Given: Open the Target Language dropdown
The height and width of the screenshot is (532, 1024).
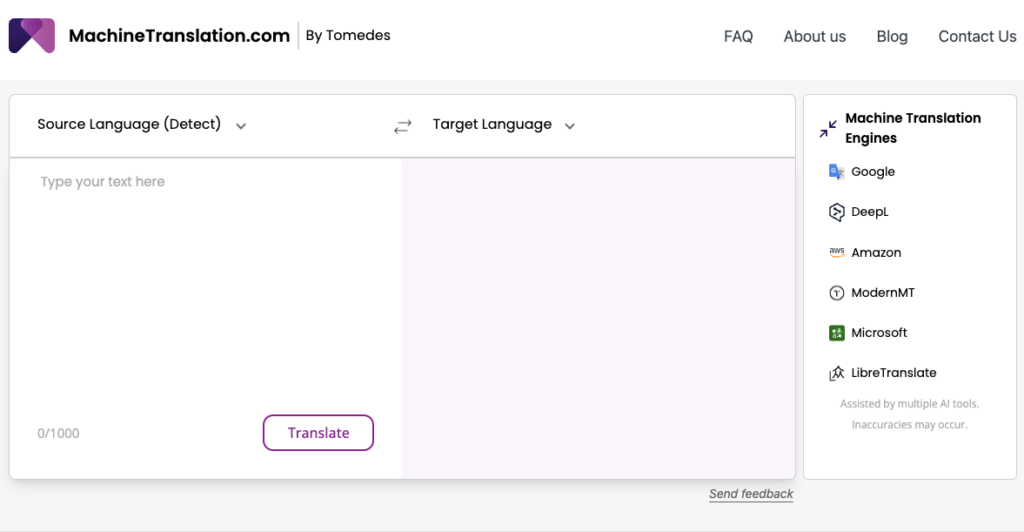Looking at the screenshot, I should pyautogui.click(x=504, y=125).
